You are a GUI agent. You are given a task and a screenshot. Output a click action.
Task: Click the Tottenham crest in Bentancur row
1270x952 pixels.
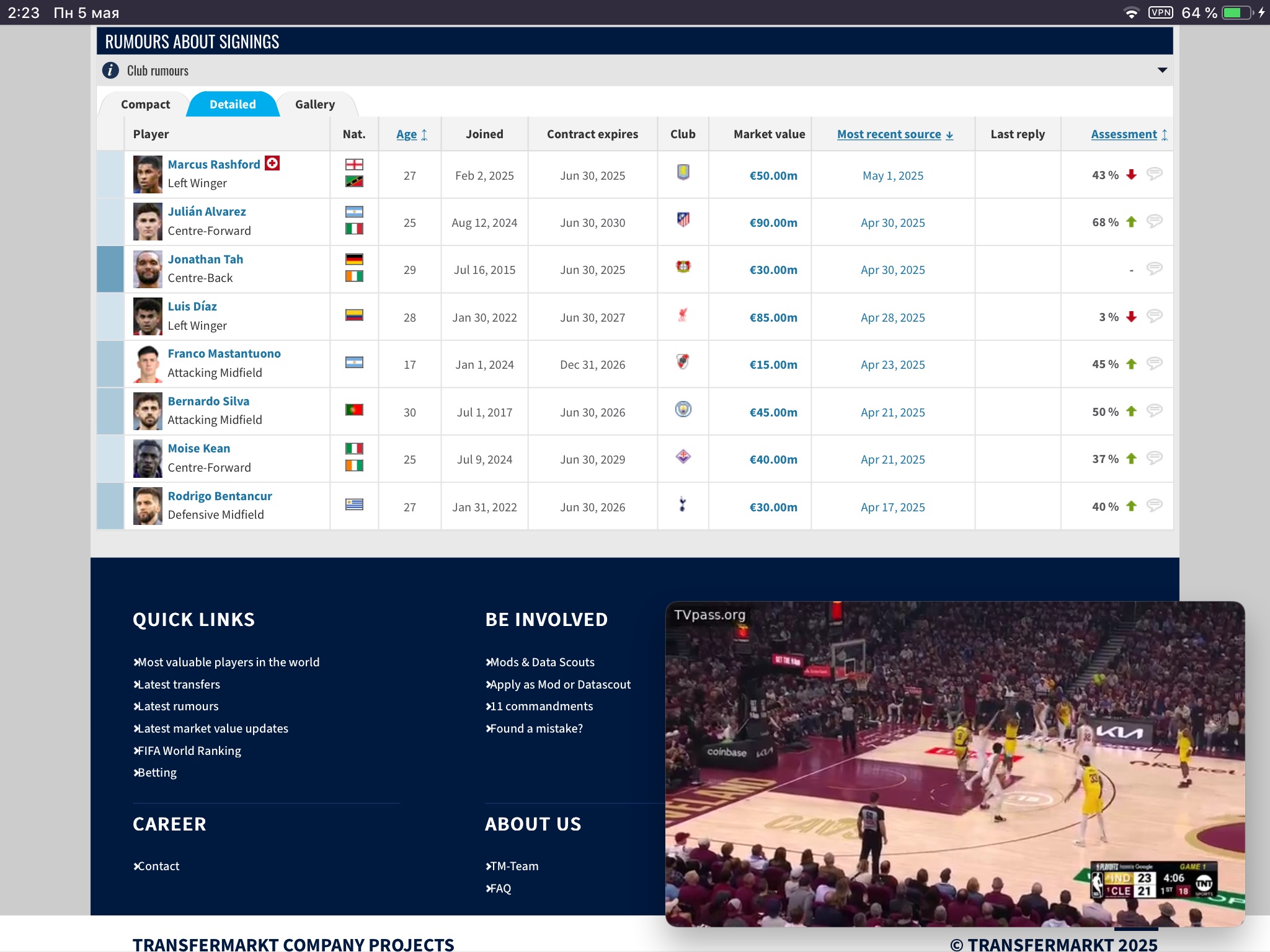[683, 505]
